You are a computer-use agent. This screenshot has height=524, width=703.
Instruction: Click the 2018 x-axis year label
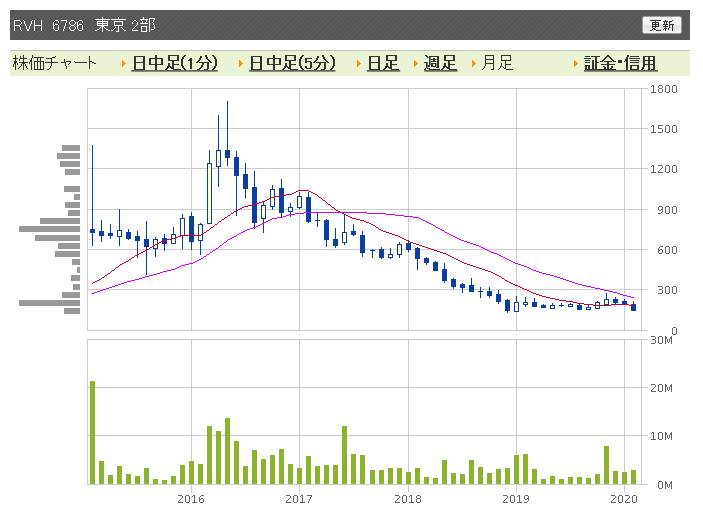click(408, 499)
